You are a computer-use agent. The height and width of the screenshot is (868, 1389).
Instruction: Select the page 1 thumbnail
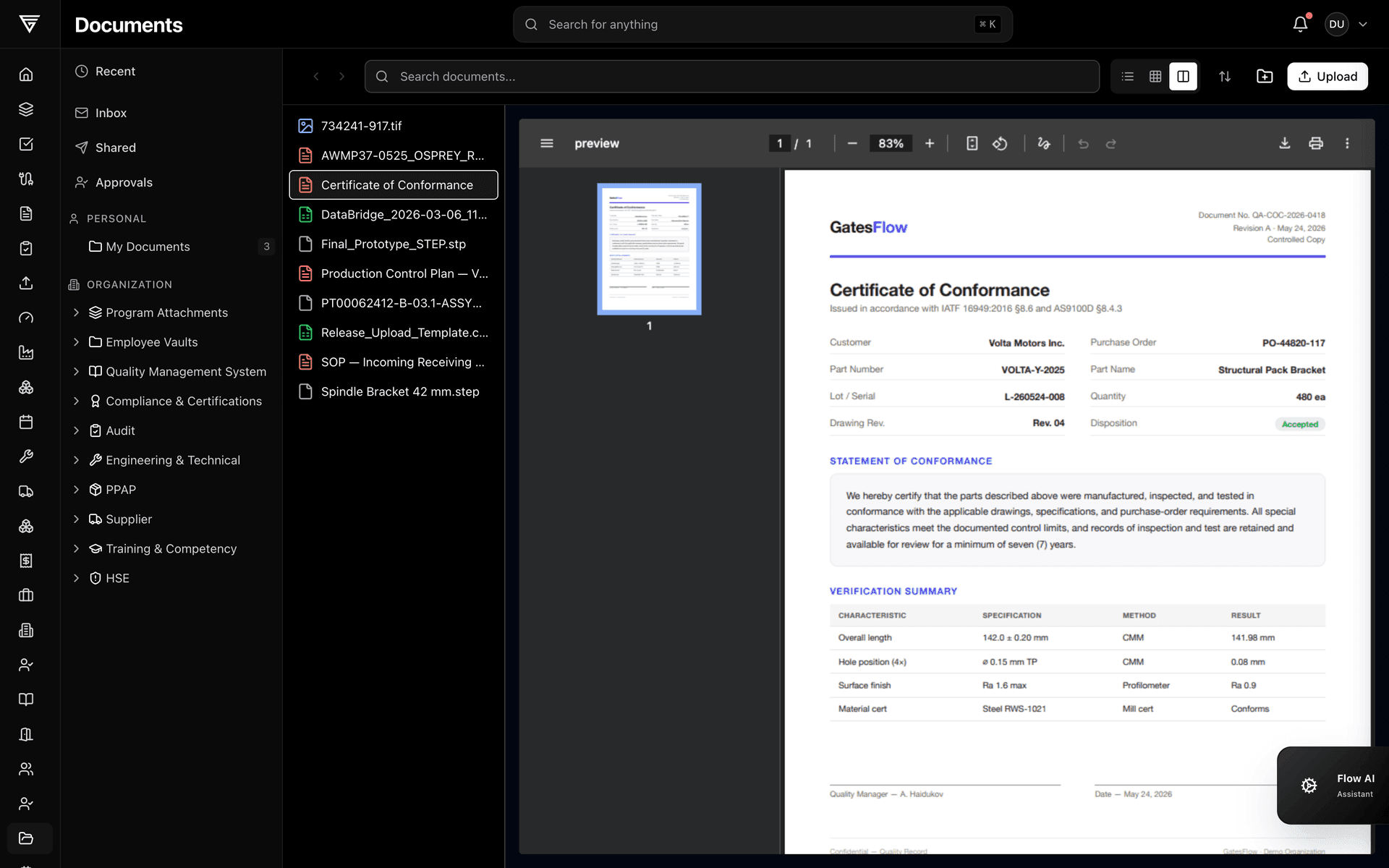coord(649,249)
